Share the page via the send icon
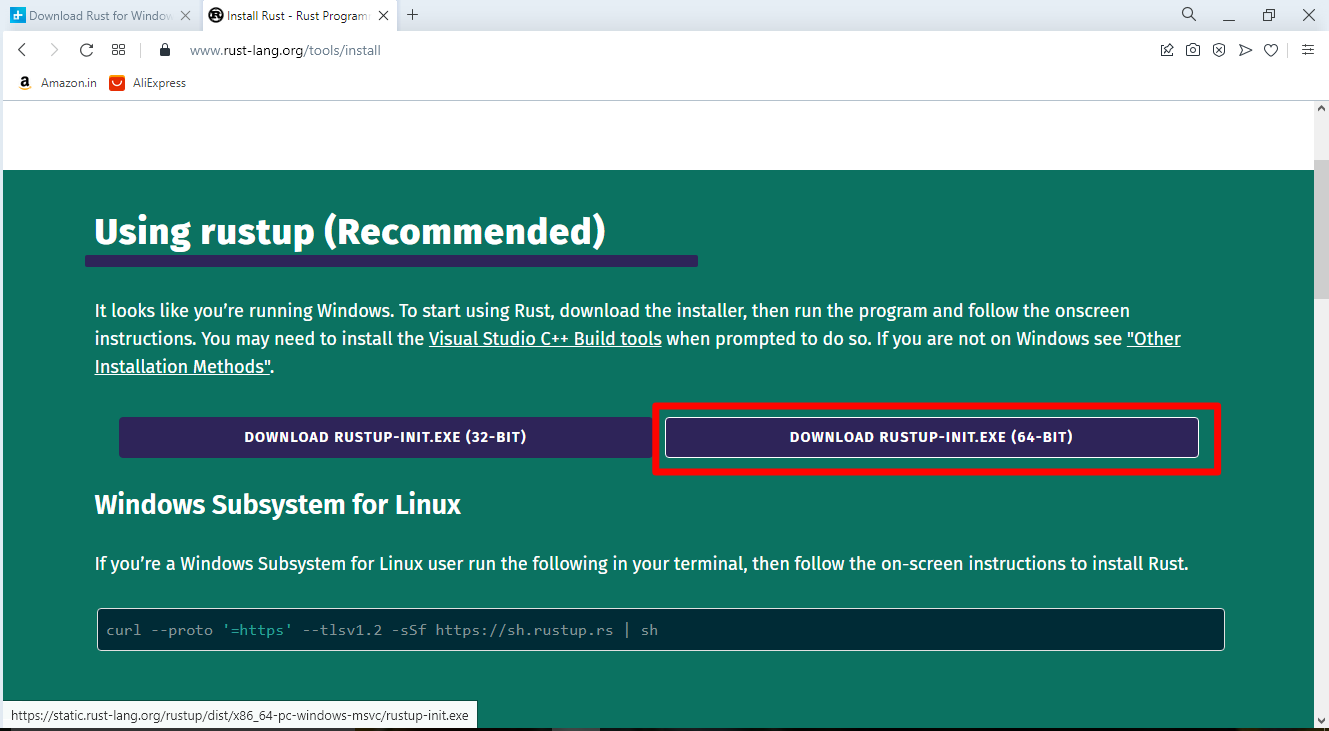This screenshot has width=1329, height=731. tap(1245, 49)
